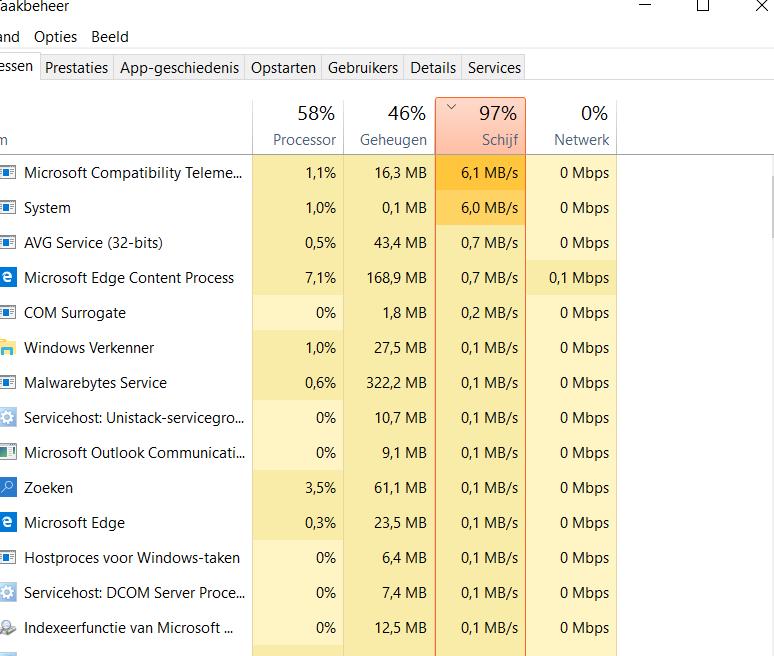The width and height of the screenshot is (774, 656).
Task: Sort by the Netwerk column header
Action: (x=572, y=126)
